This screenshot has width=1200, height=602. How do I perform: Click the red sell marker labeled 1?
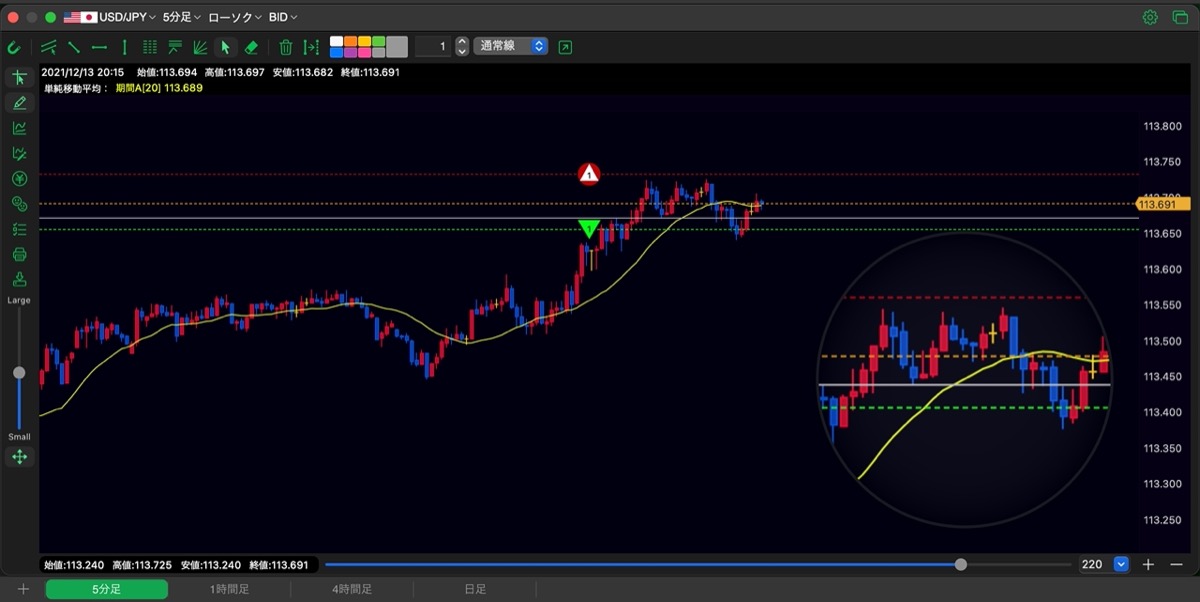pyautogui.click(x=590, y=174)
